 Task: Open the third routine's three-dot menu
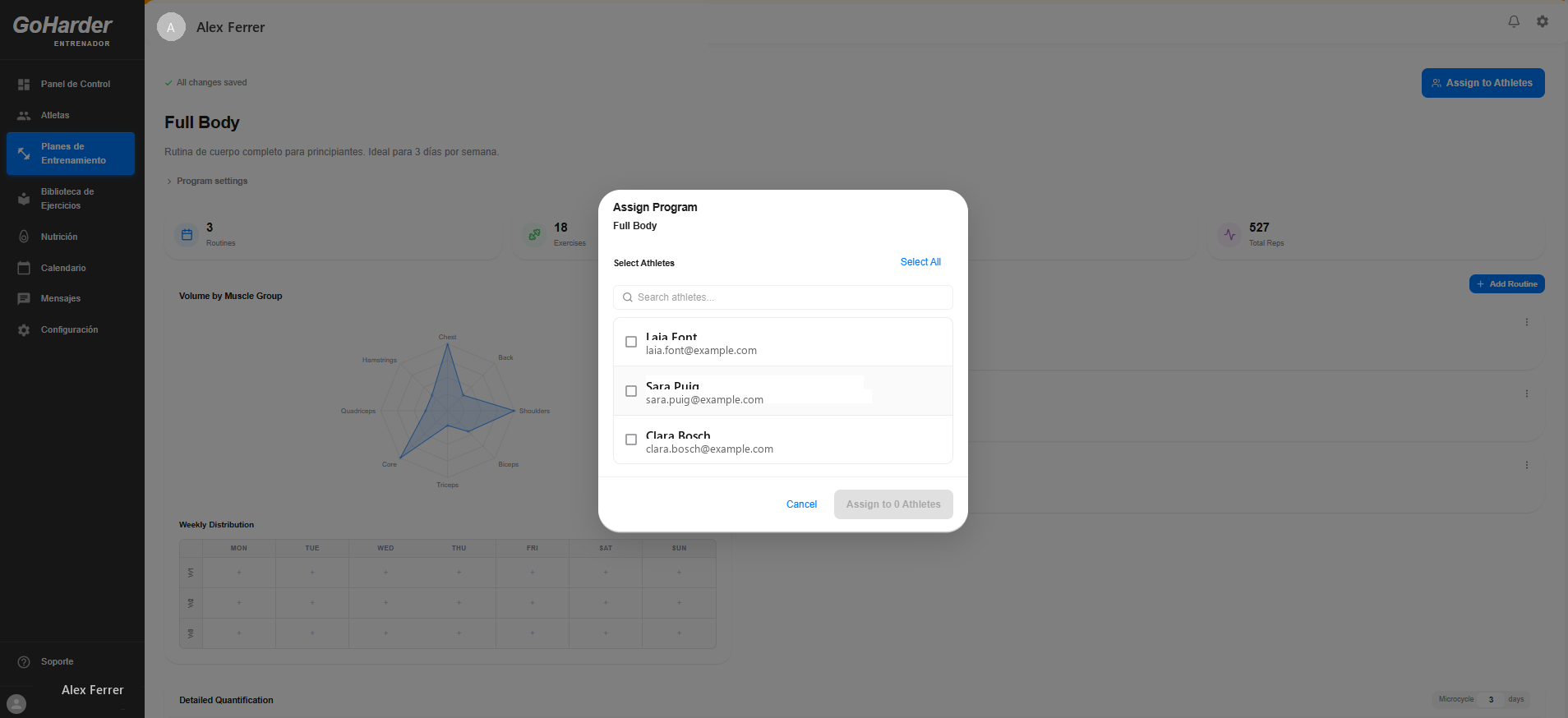pos(1527,465)
